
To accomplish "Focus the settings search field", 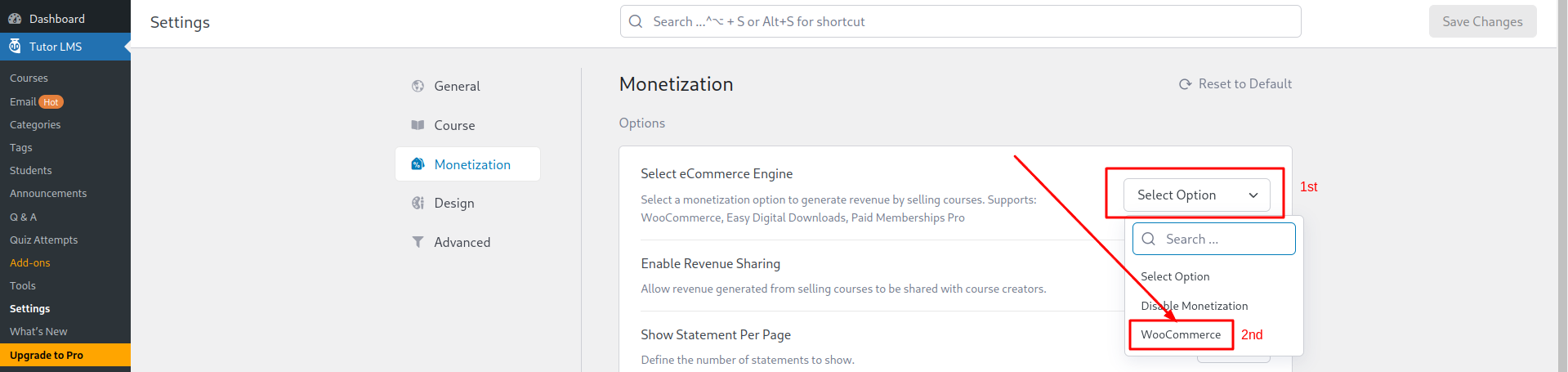I will pyautogui.click(x=960, y=21).
